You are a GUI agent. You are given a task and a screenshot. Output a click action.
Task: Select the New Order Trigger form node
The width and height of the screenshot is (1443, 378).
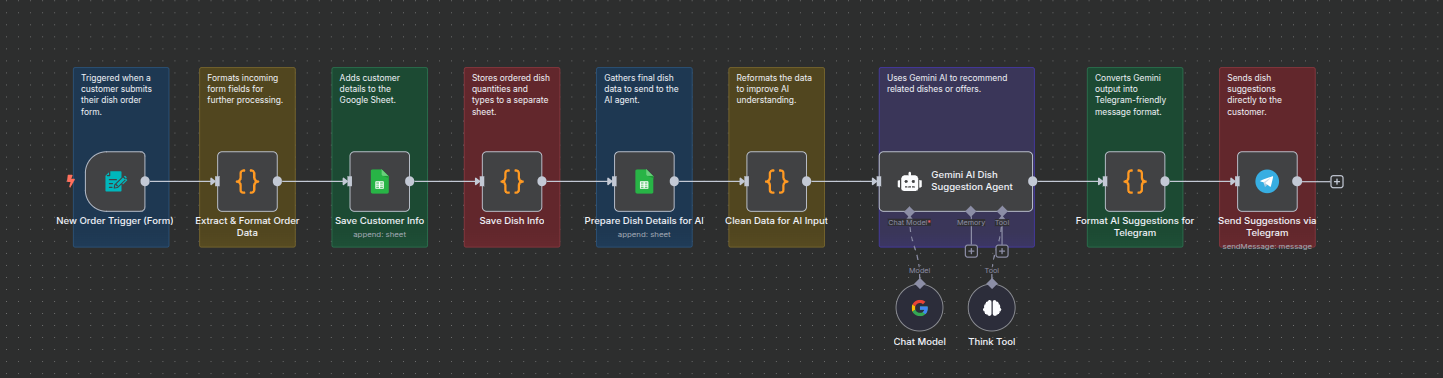point(115,181)
